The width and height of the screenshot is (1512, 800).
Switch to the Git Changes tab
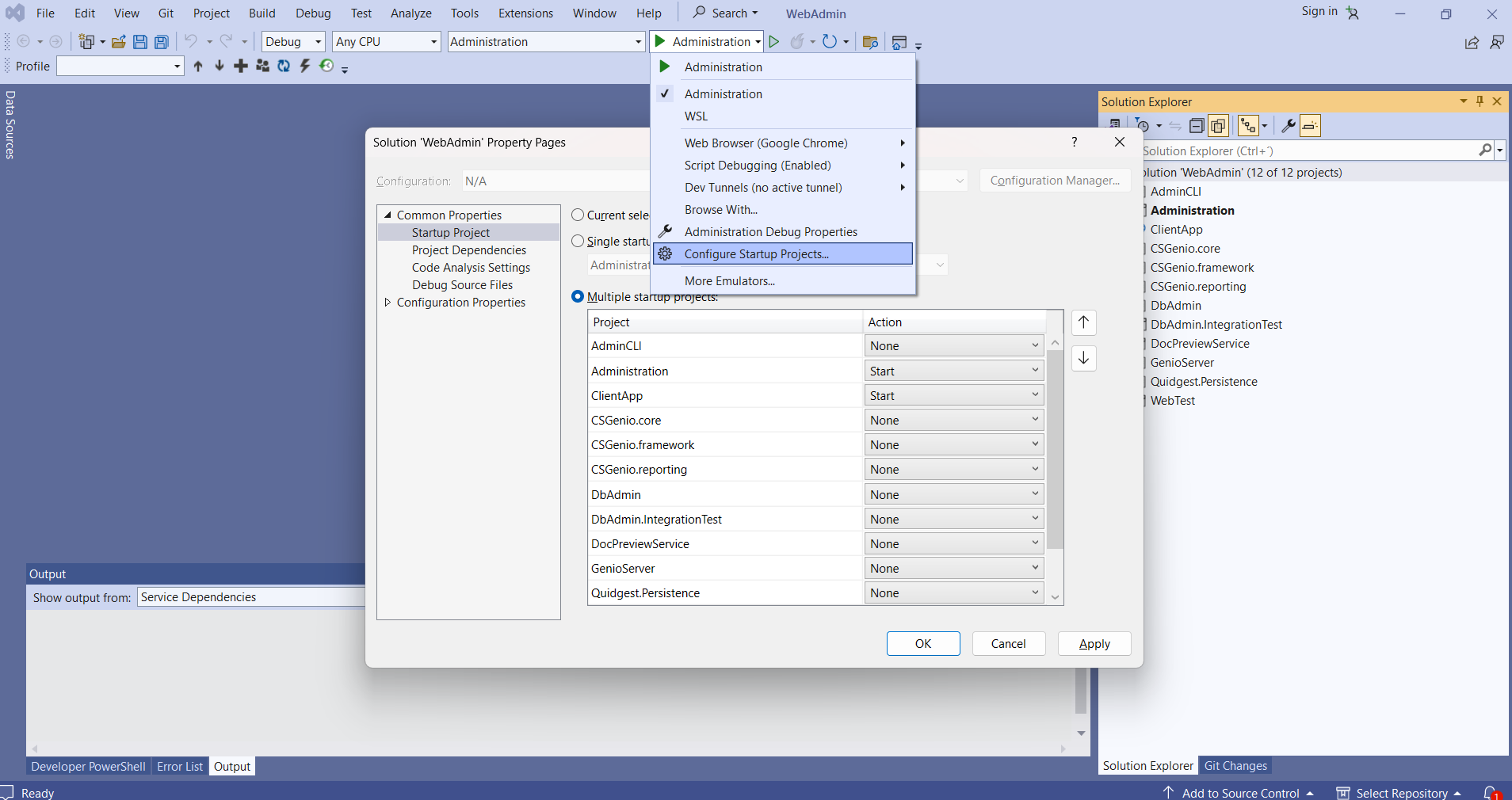tap(1235, 765)
